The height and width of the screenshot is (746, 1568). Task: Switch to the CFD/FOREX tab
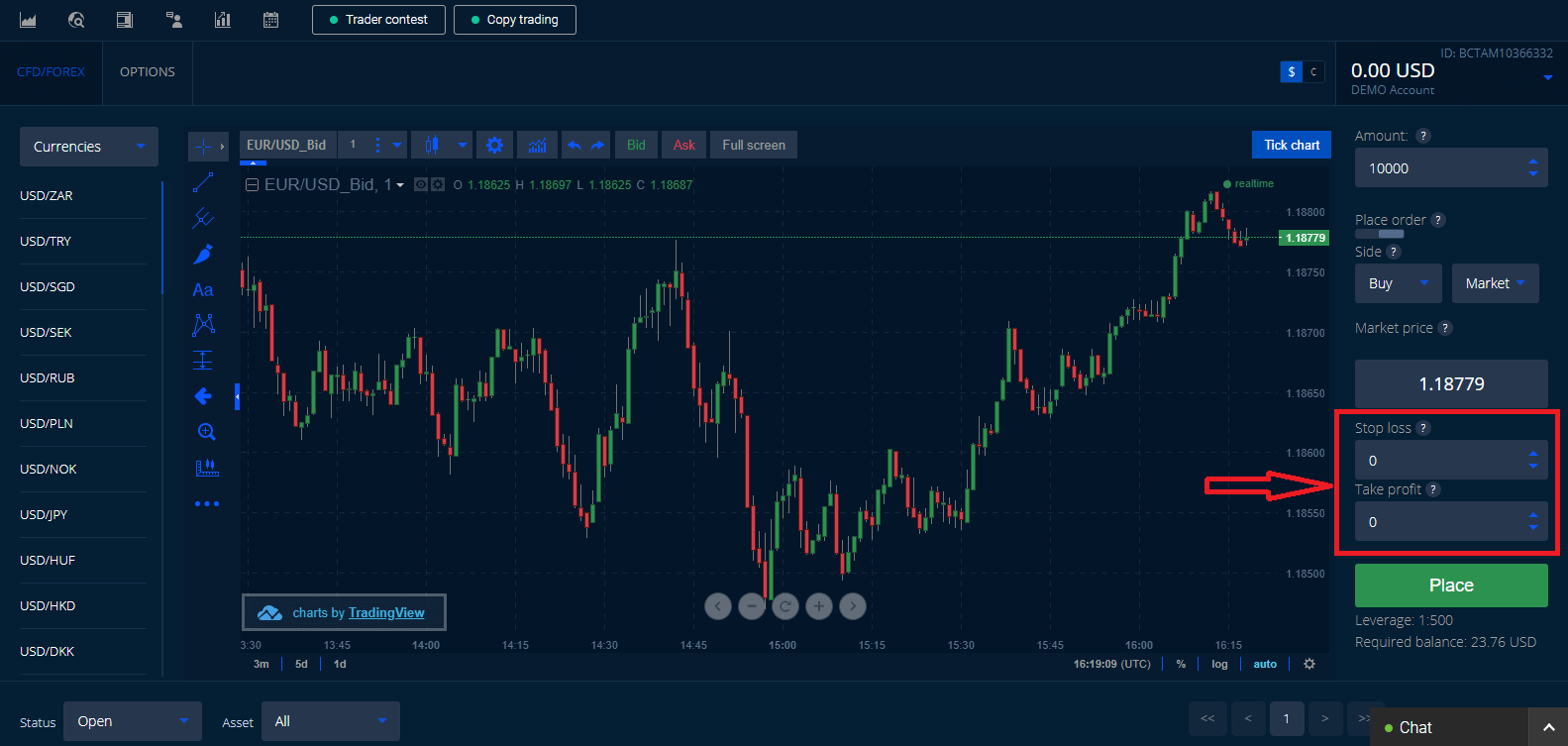(51, 72)
